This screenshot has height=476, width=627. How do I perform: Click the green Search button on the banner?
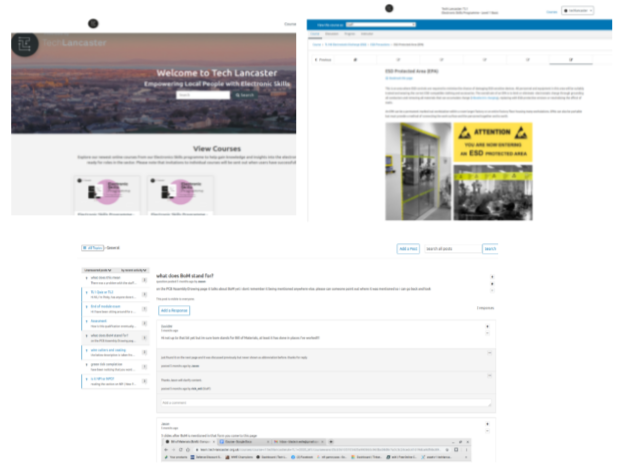[244, 95]
